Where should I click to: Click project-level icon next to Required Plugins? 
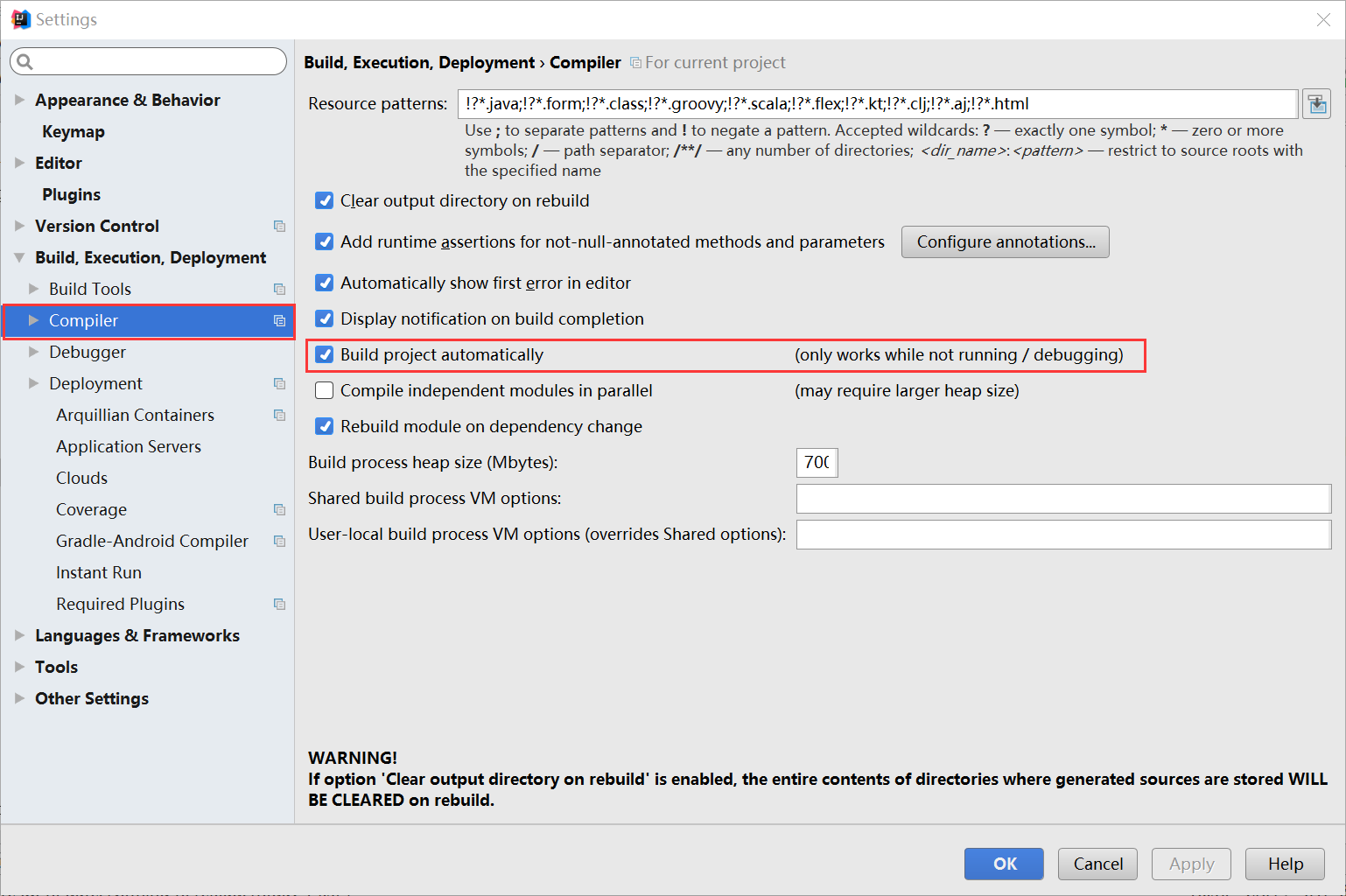coord(279,604)
